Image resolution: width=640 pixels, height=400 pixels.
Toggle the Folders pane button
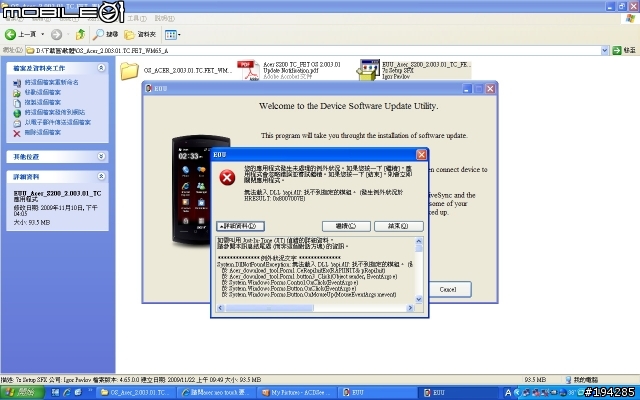(140, 35)
